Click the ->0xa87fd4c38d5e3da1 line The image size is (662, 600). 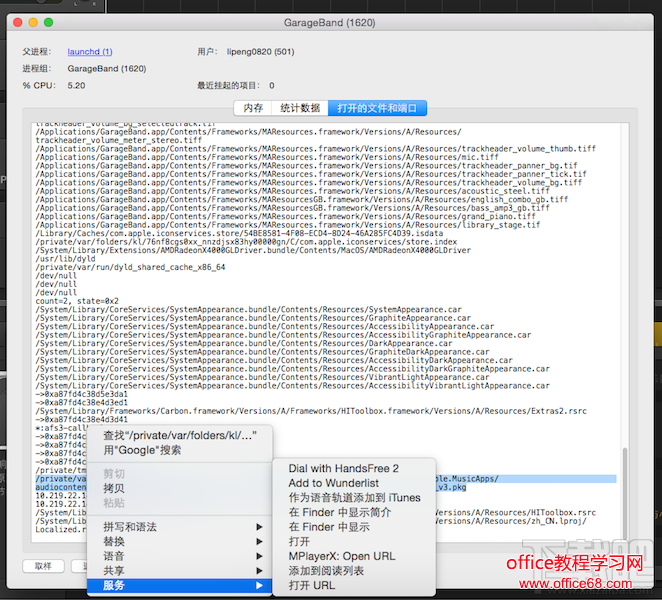point(81,394)
